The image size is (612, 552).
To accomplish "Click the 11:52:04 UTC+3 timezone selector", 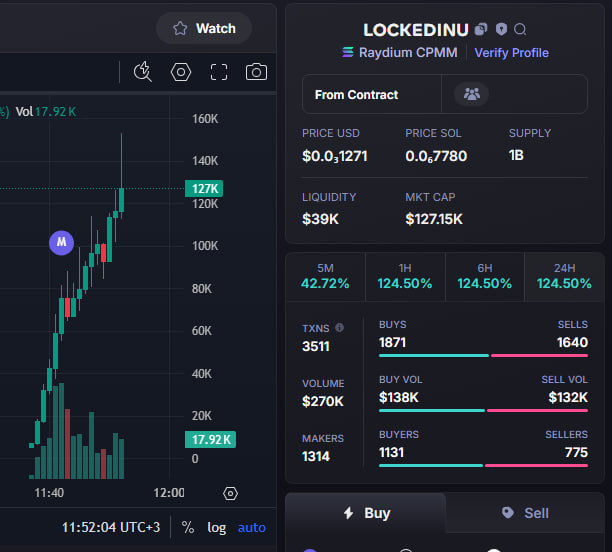I will pyautogui.click(x=111, y=527).
